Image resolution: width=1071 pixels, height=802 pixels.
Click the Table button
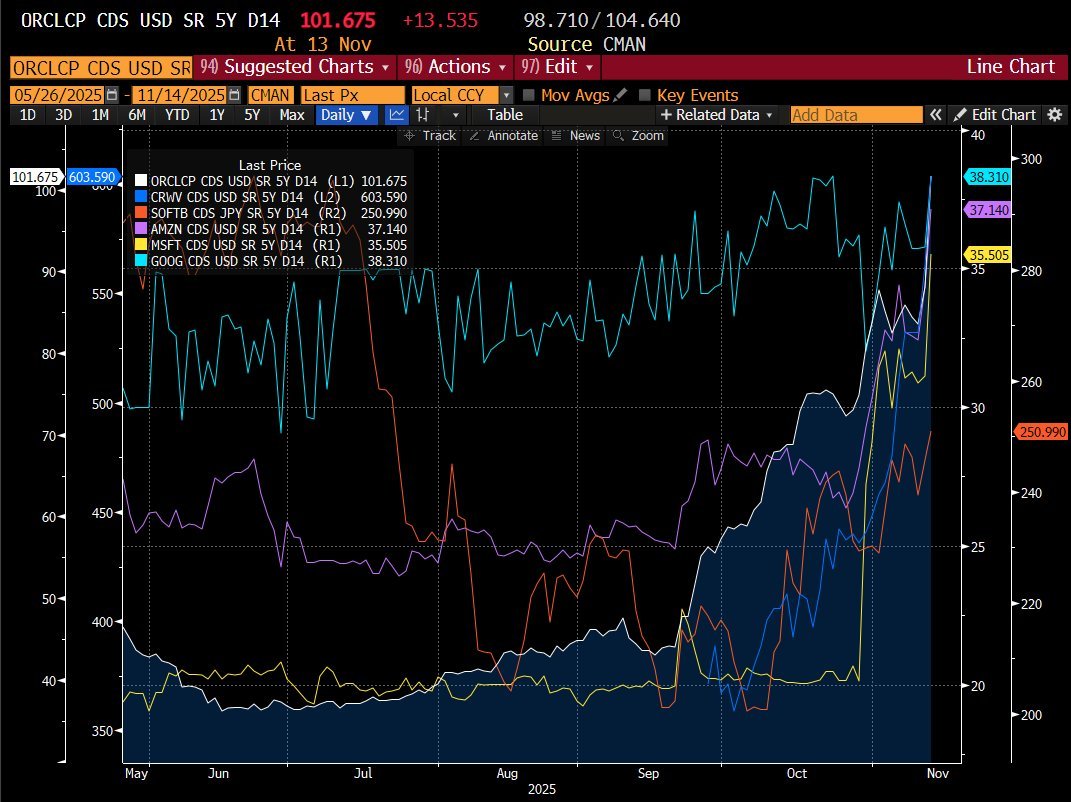[505, 115]
